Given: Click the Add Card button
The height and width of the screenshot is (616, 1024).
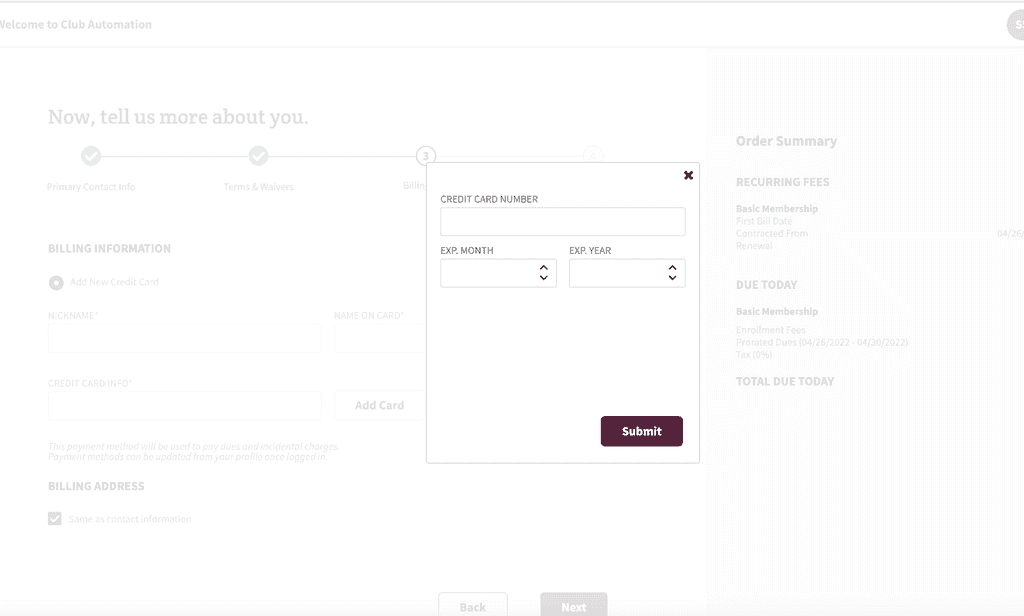Looking at the screenshot, I should [x=379, y=405].
